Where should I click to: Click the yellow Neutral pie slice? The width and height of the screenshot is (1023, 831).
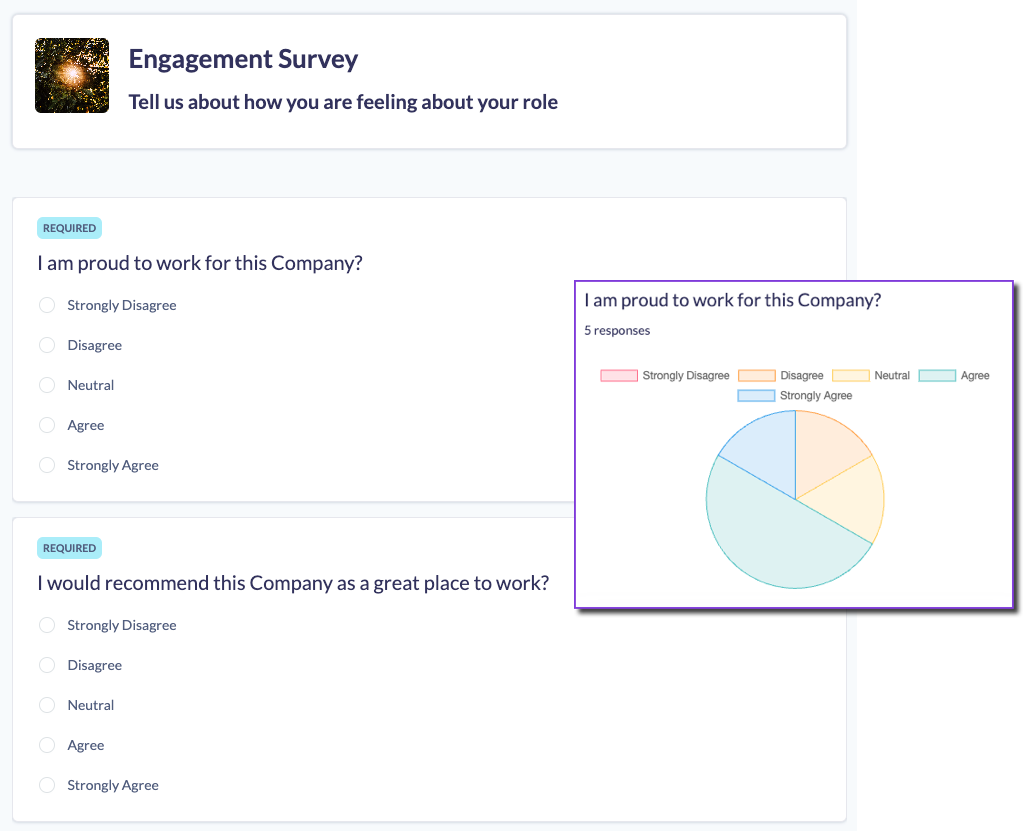(850, 500)
